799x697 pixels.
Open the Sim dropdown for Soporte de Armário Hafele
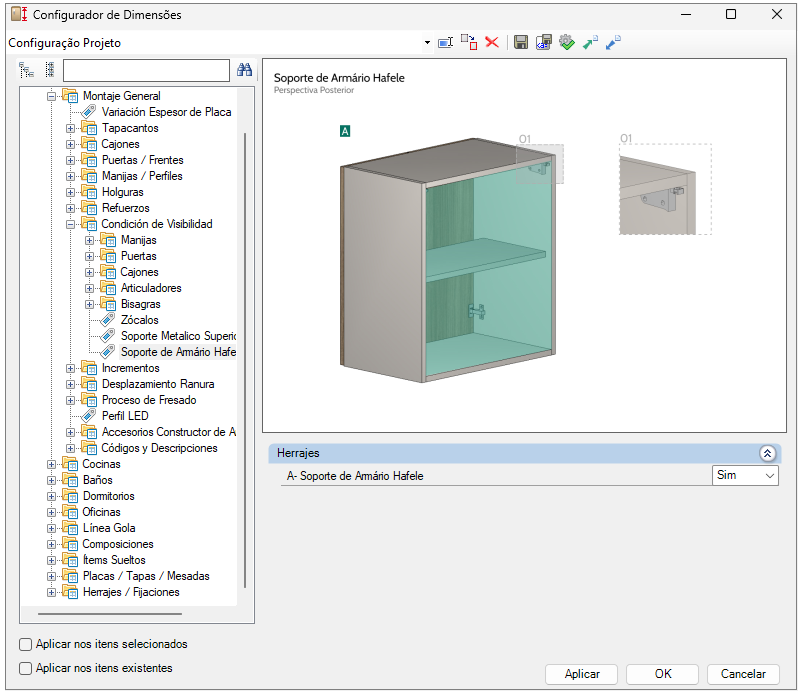pos(745,475)
